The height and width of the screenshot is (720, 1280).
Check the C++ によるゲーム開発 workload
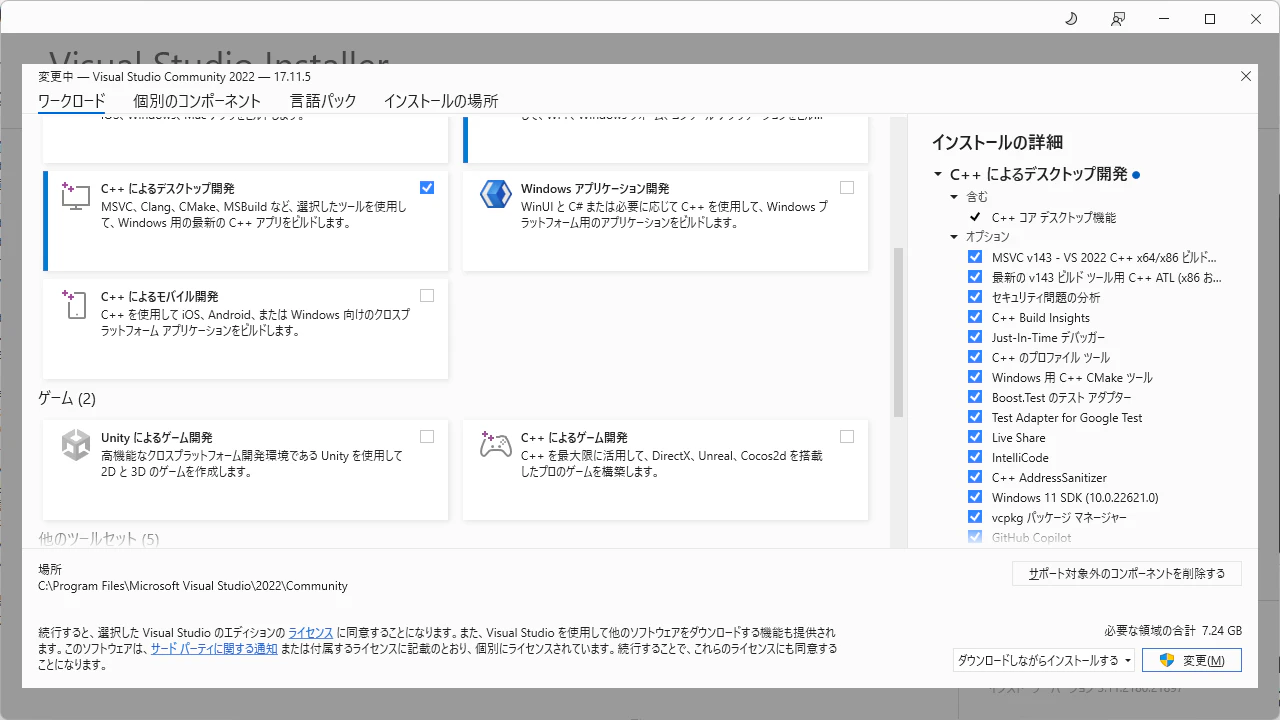[x=848, y=436]
